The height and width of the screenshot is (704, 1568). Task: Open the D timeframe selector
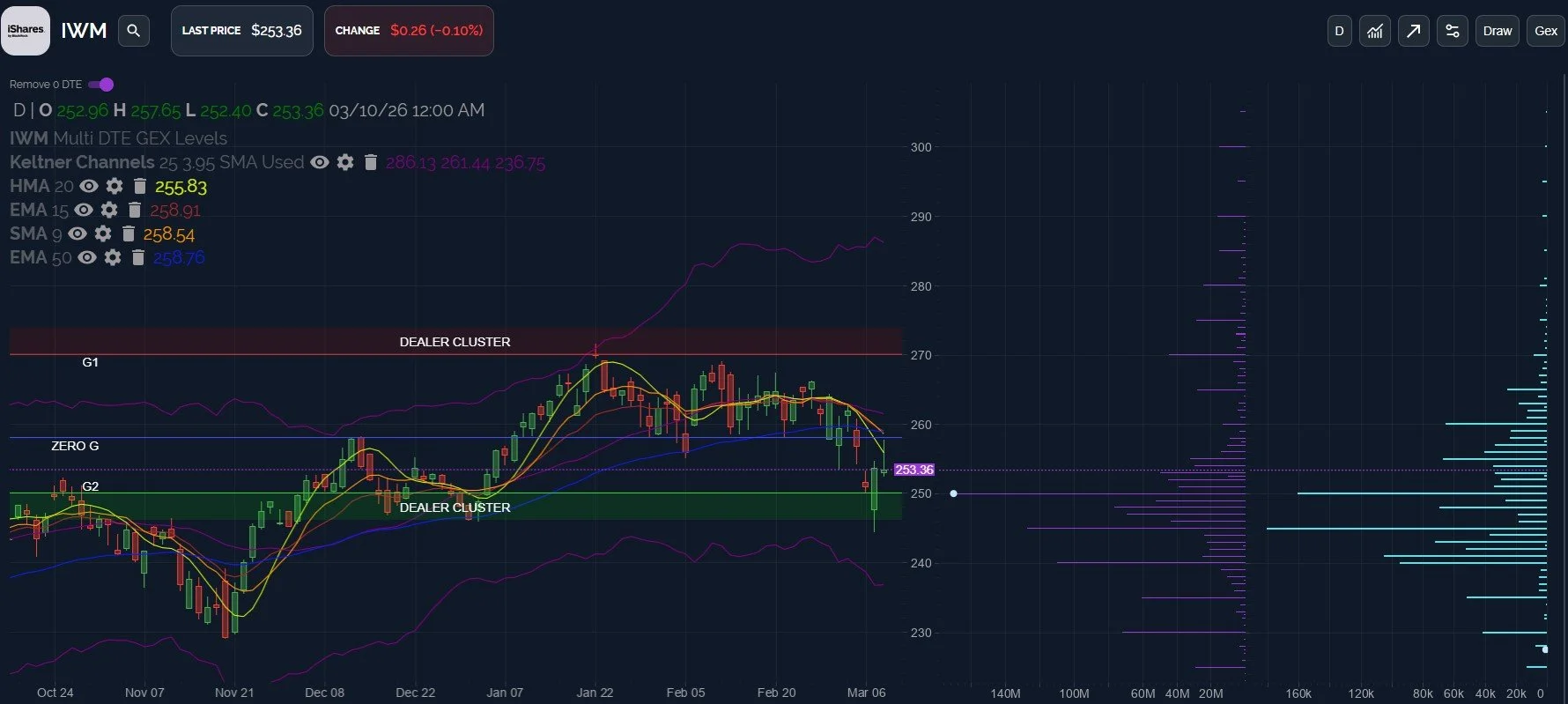[x=1339, y=31]
